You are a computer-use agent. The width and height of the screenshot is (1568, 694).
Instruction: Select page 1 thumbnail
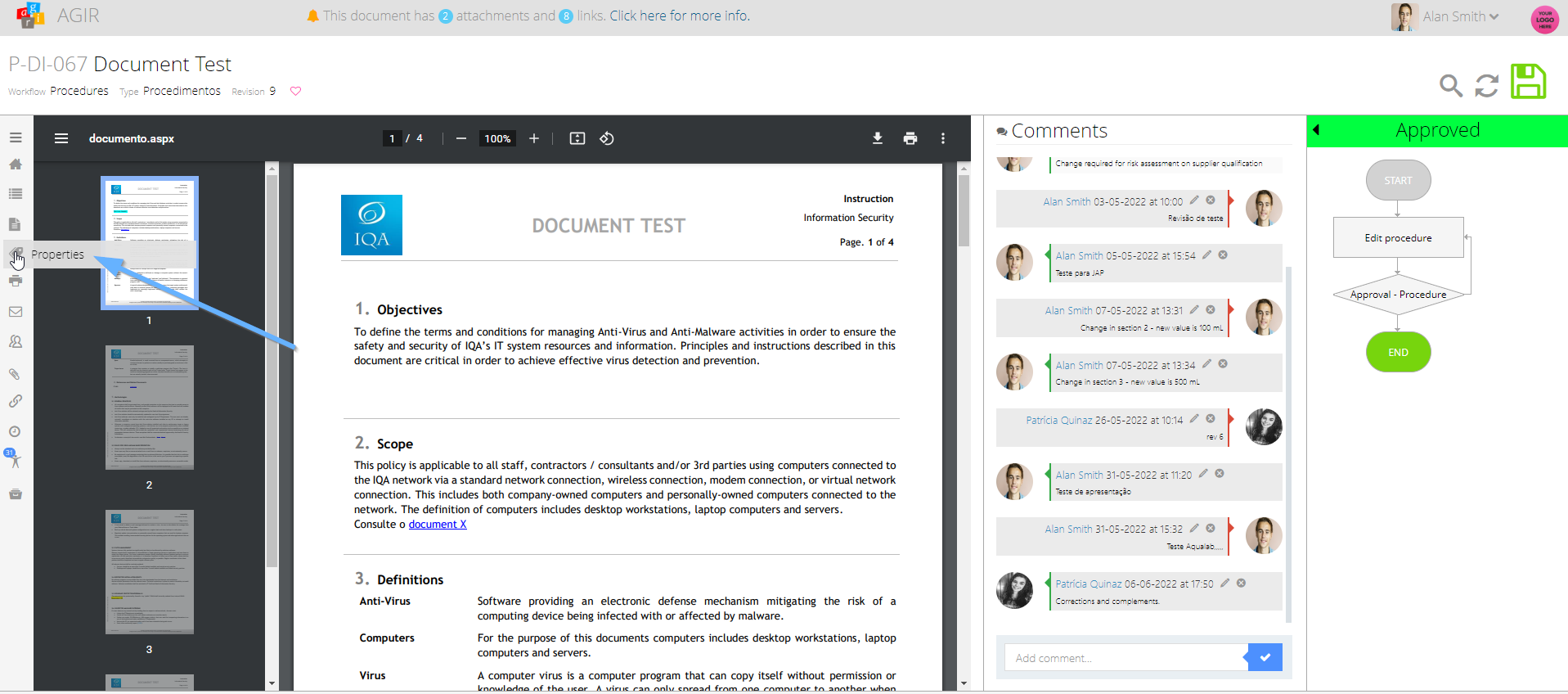click(x=150, y=243)
